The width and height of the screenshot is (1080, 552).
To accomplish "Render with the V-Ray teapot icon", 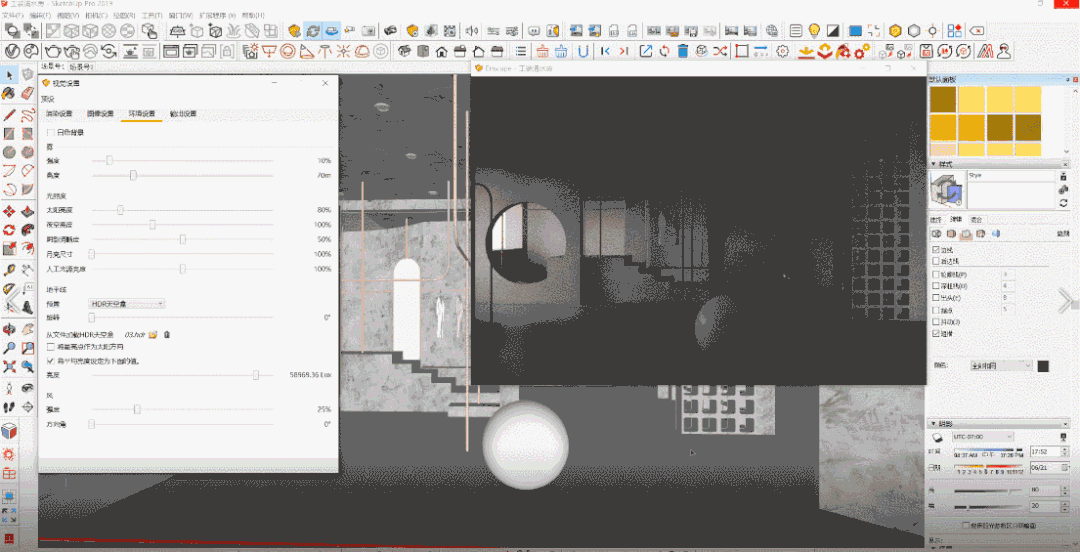I will (52, 51).
